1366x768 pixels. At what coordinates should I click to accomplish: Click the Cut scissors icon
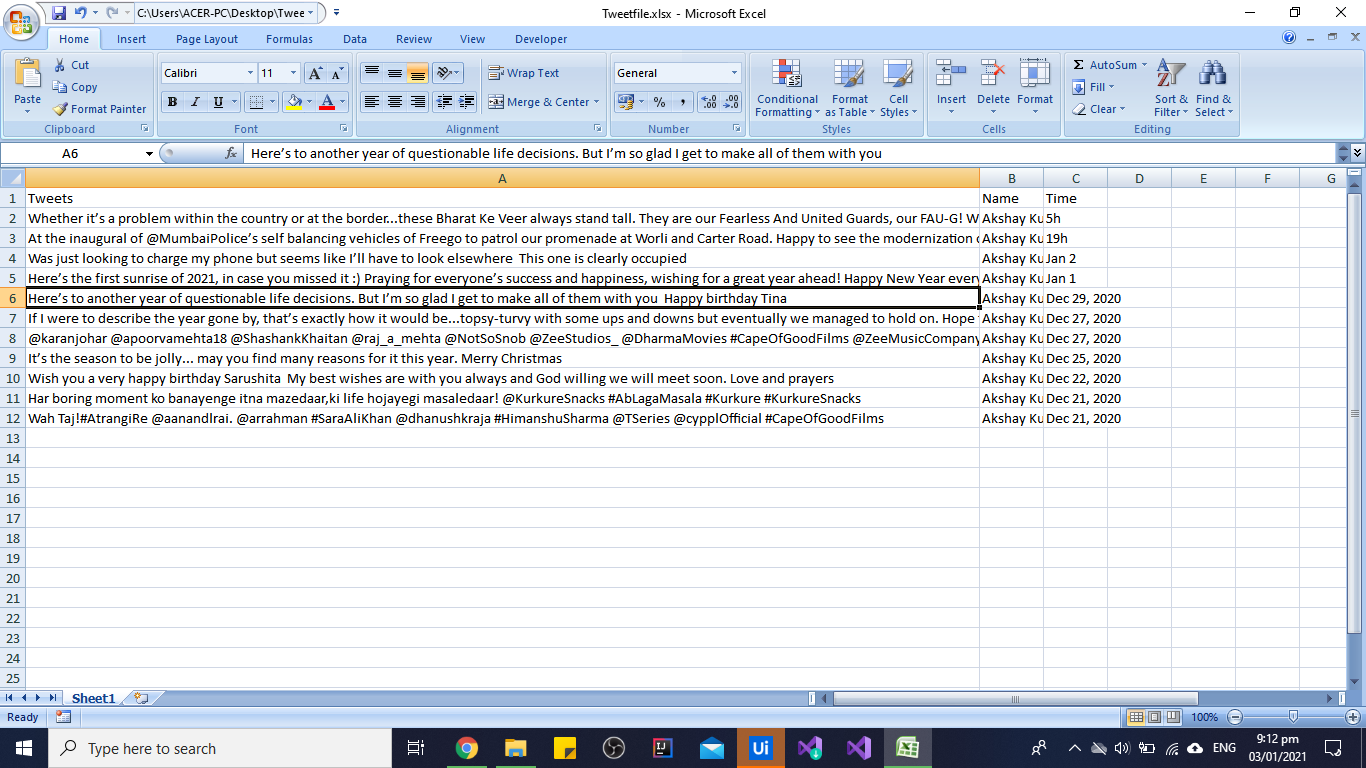61,65
